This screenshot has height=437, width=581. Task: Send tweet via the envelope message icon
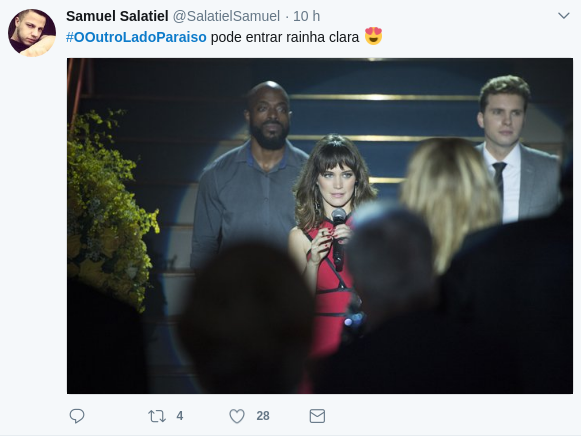coord(317,416)
